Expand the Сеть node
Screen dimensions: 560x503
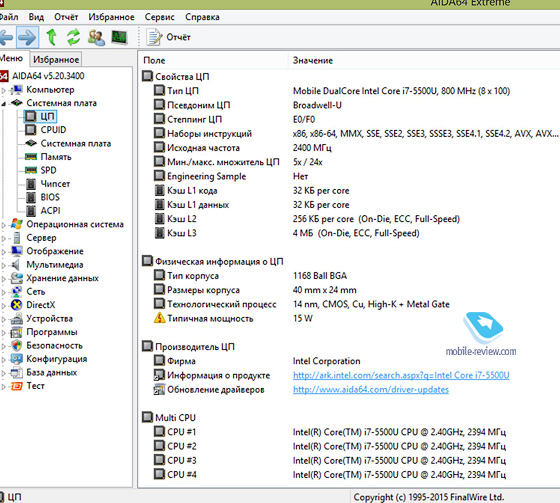(4, 292)
